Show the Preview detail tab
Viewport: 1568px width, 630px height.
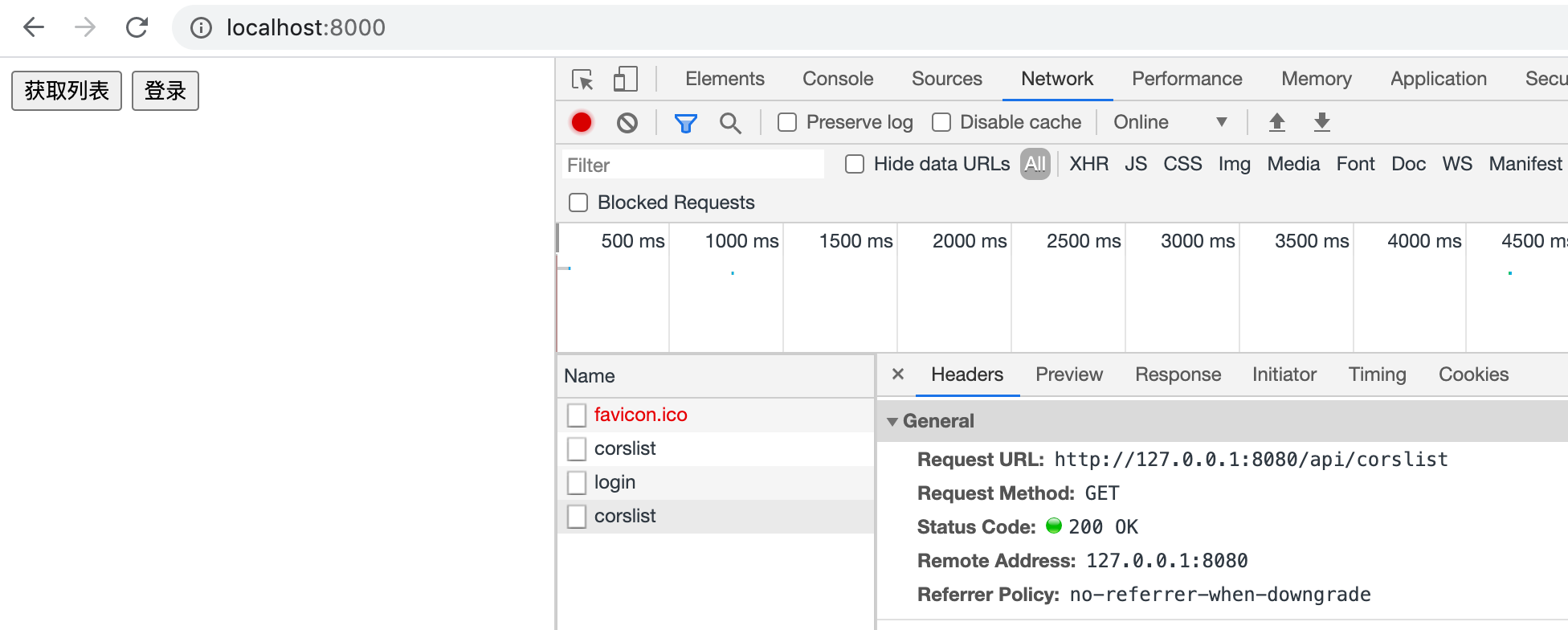pos(1069,374)
